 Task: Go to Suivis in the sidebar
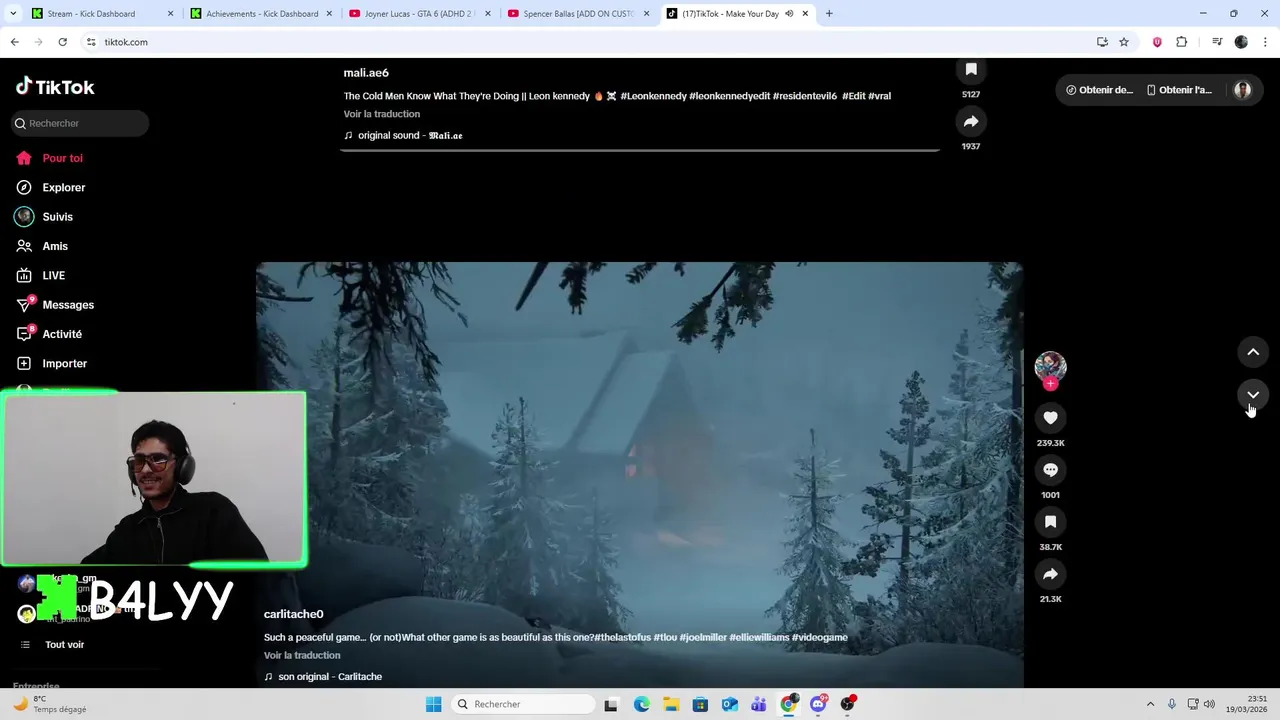point(45,217)
